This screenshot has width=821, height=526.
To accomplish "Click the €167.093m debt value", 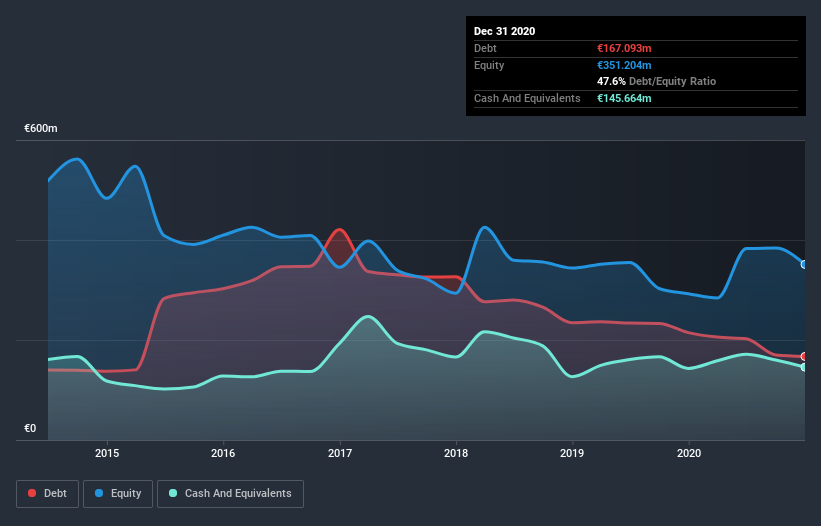I will tap(624, 48).
